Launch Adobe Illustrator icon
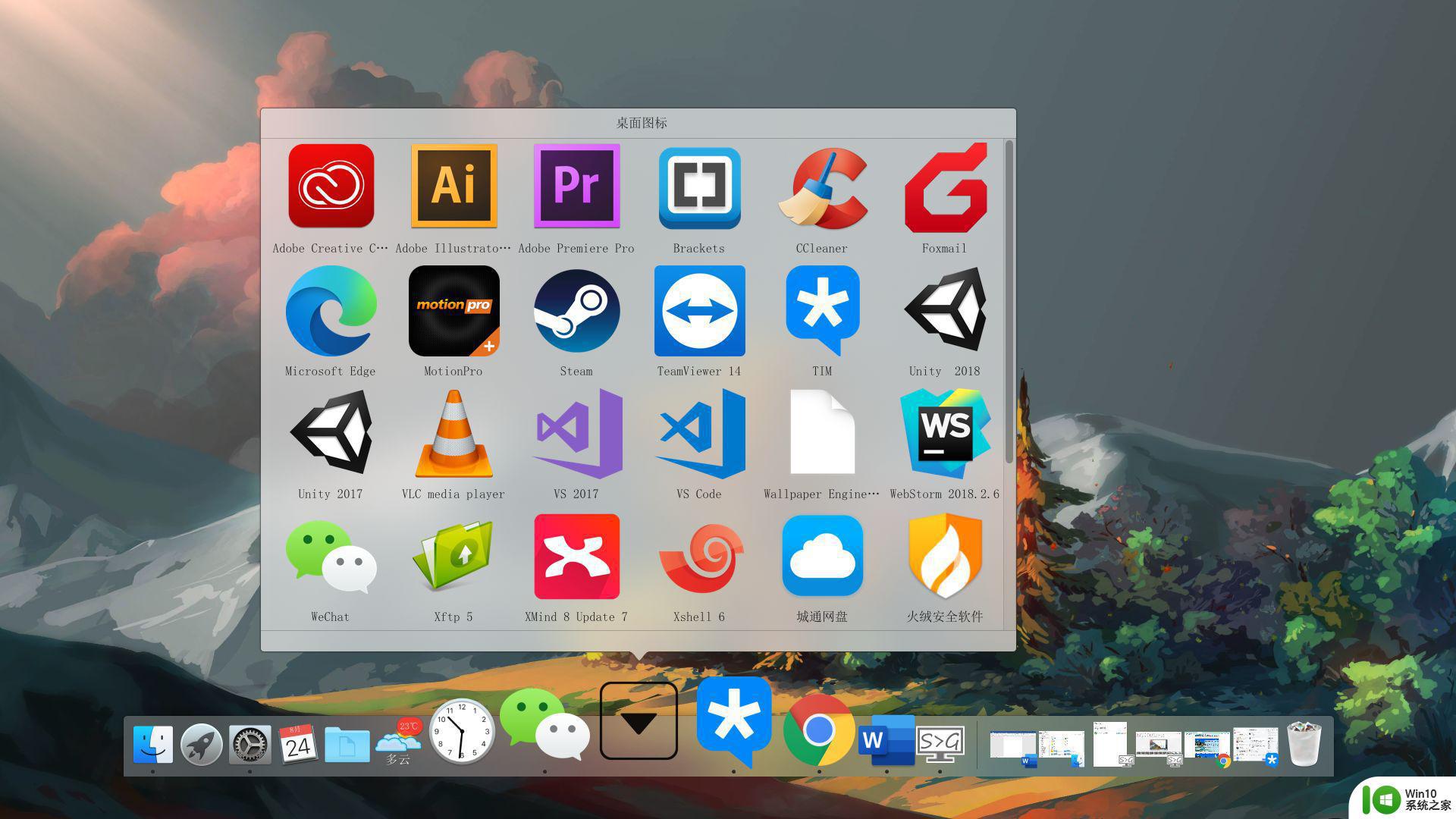Viewport: 1456px width, 819px height. [453, 187]
